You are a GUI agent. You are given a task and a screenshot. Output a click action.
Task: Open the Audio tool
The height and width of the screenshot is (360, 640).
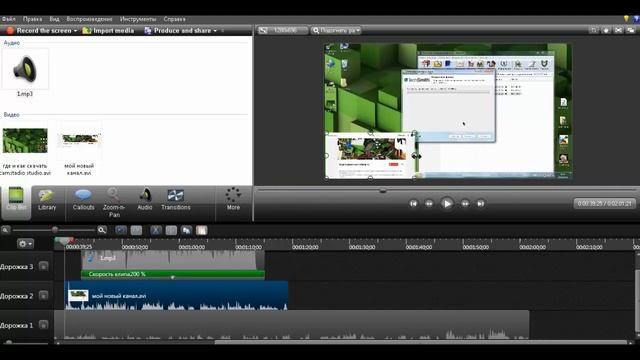coord(145,200)
